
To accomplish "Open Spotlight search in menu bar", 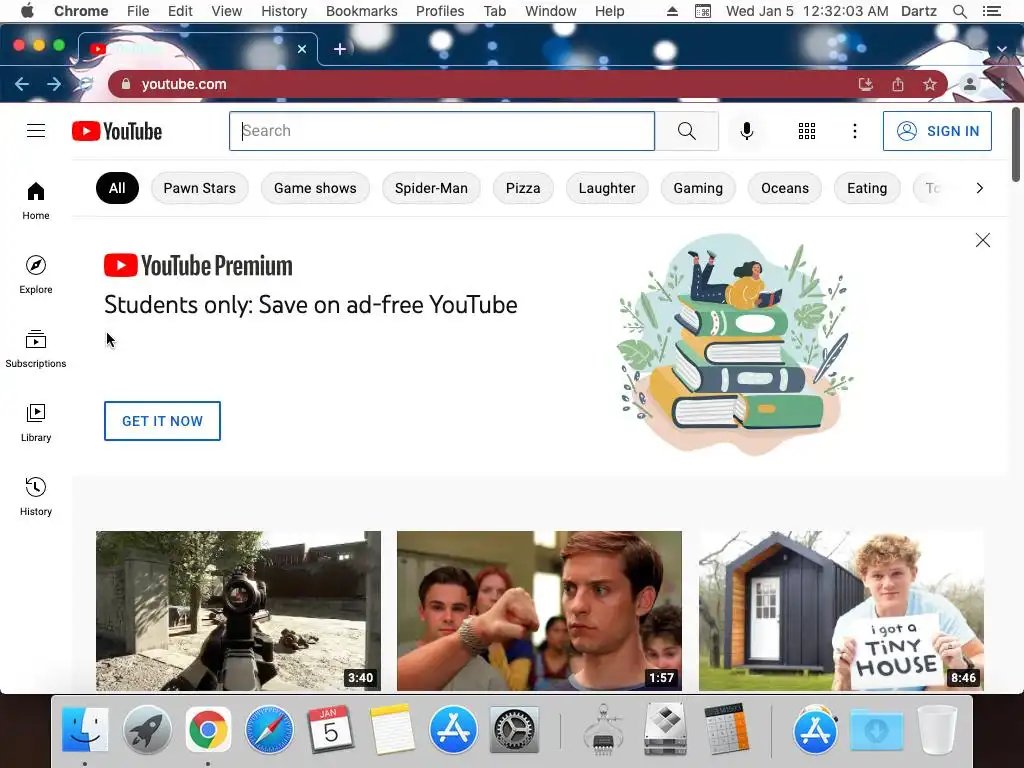I will [959, 11].
